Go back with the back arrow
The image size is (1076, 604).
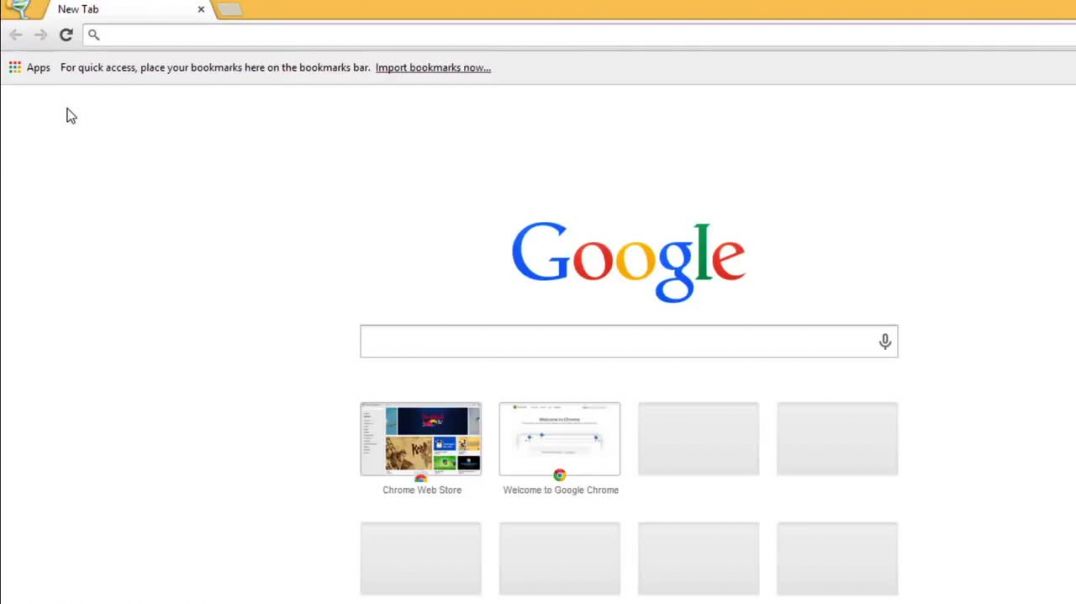[16, 34]
